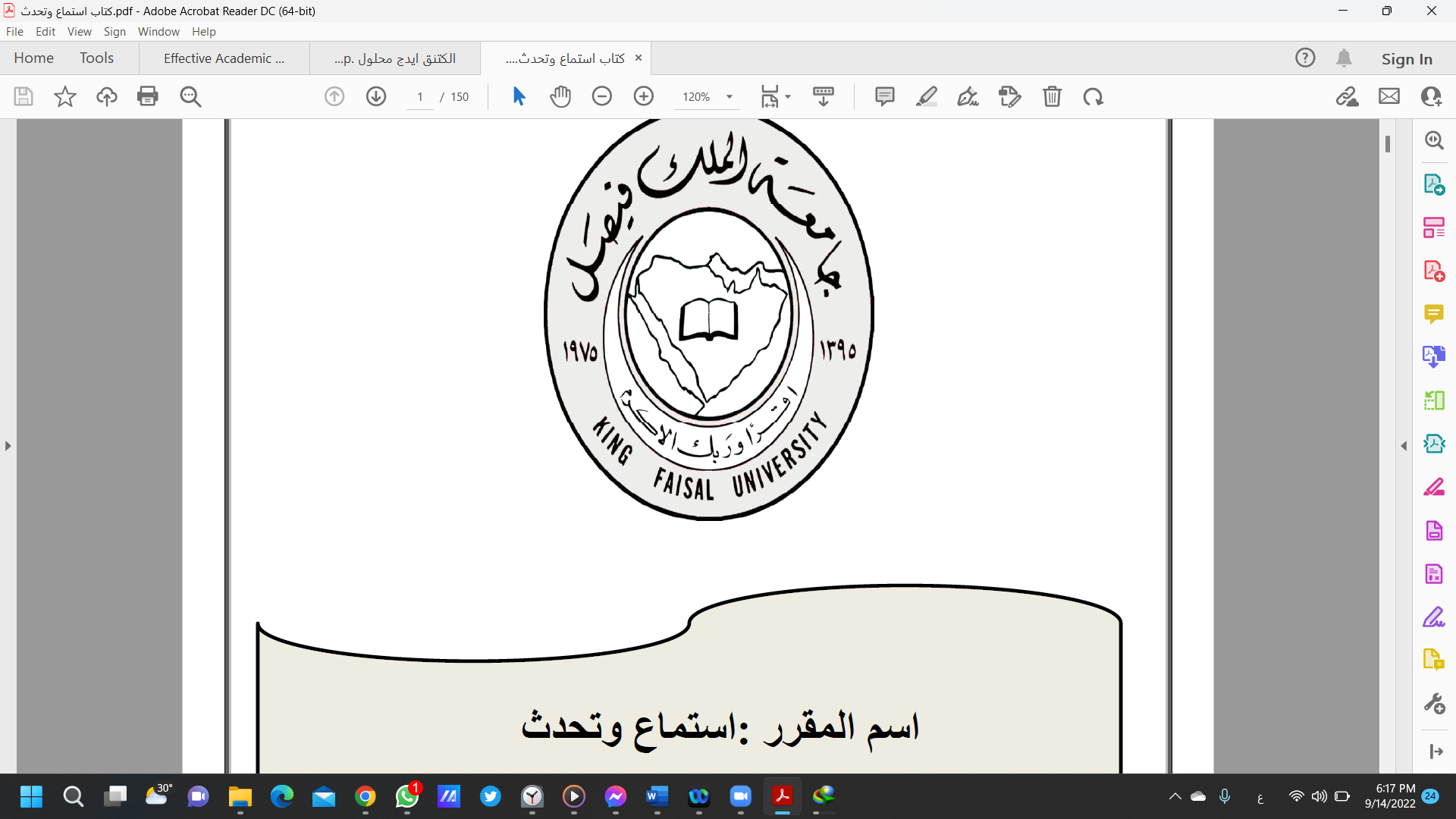Open the Edit menu
1456x819 pixels.
45,31
